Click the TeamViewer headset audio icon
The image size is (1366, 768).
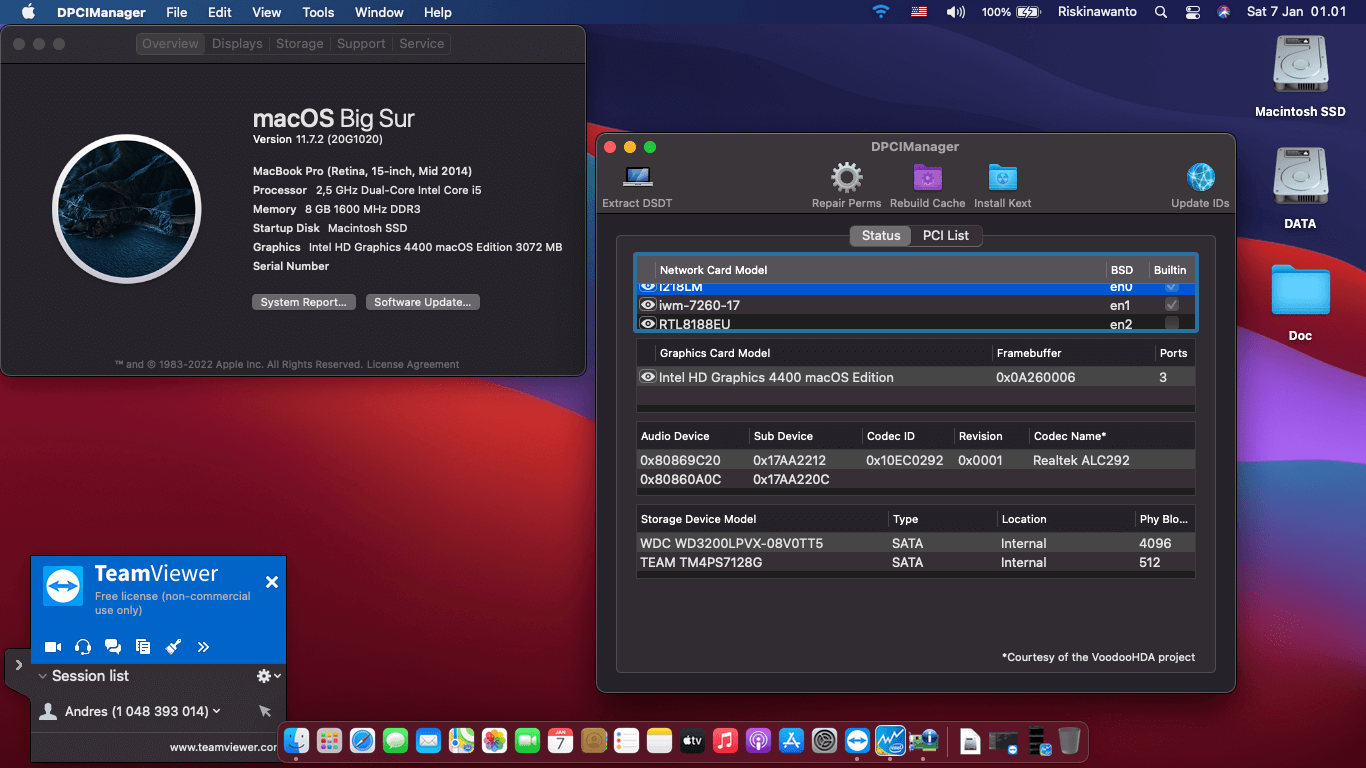(83, 647)
